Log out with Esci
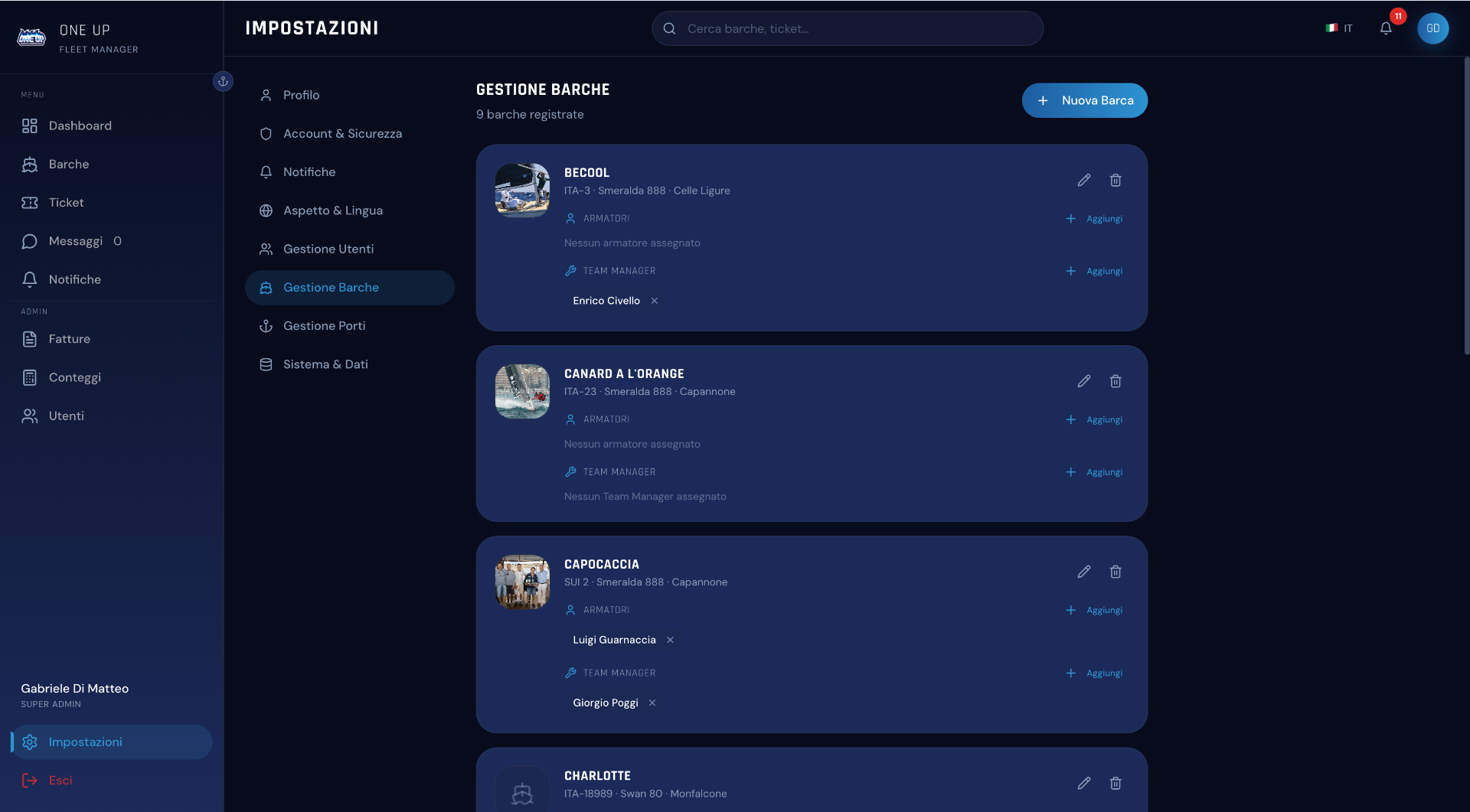The image size is (1470, 812). point(112,780)
